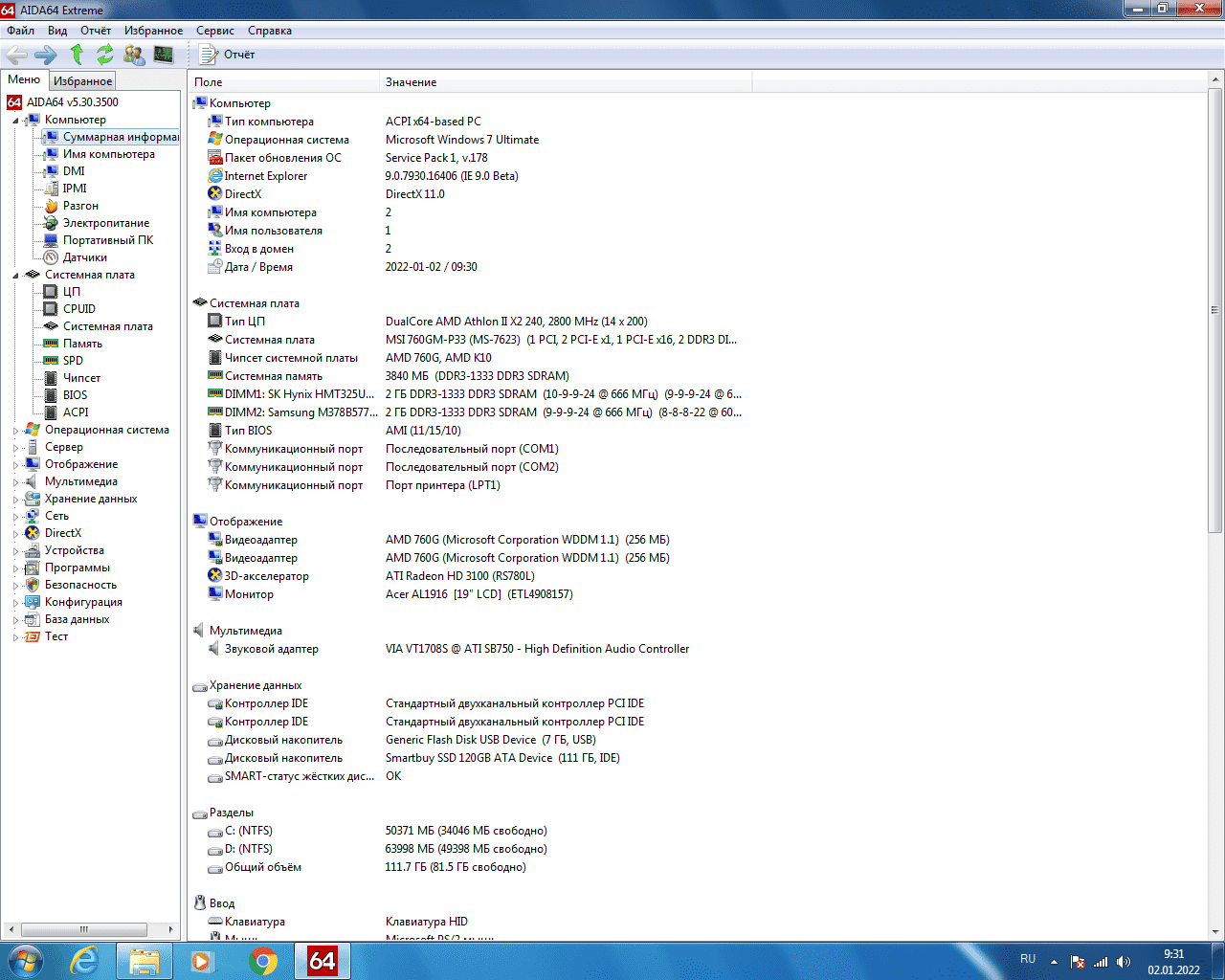Select SPD in the tree
This screenshot has height=980, width=1225.
(73, 361)
